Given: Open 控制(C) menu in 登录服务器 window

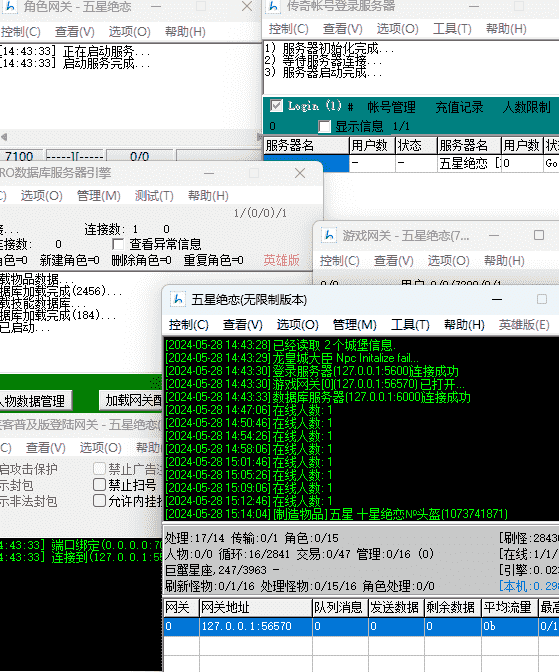Looking at the screenshot, I should 289,29.
